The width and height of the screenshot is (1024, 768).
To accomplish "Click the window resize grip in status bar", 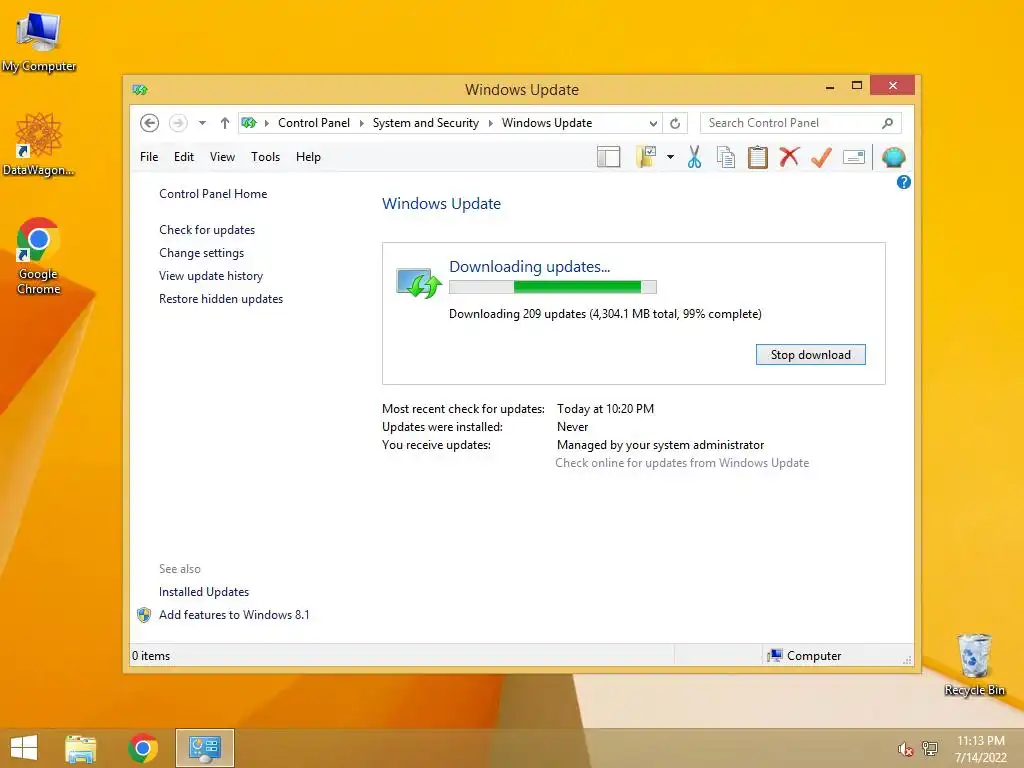I will (x=906, y=660).
